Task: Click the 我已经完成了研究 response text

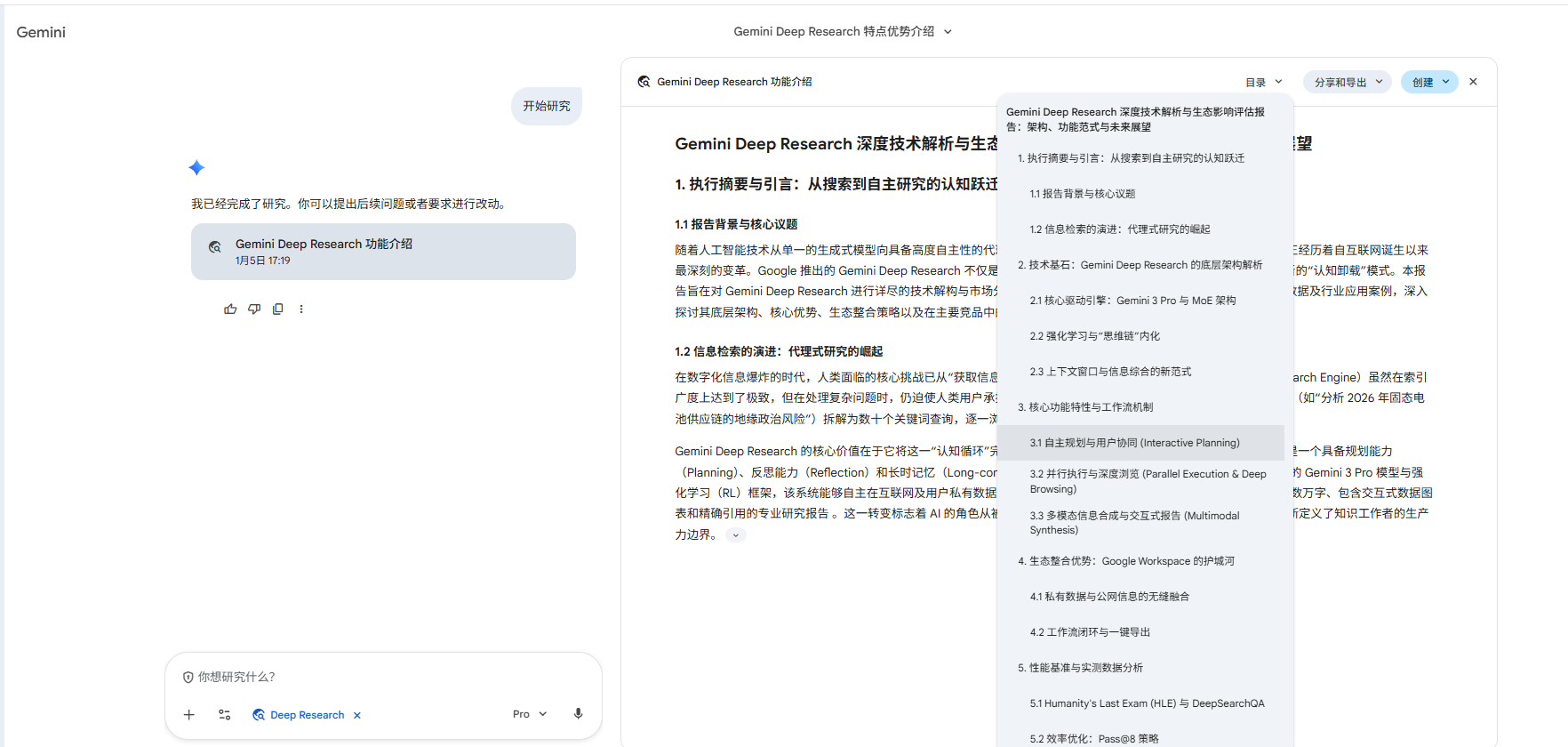Action: [351, 204]
